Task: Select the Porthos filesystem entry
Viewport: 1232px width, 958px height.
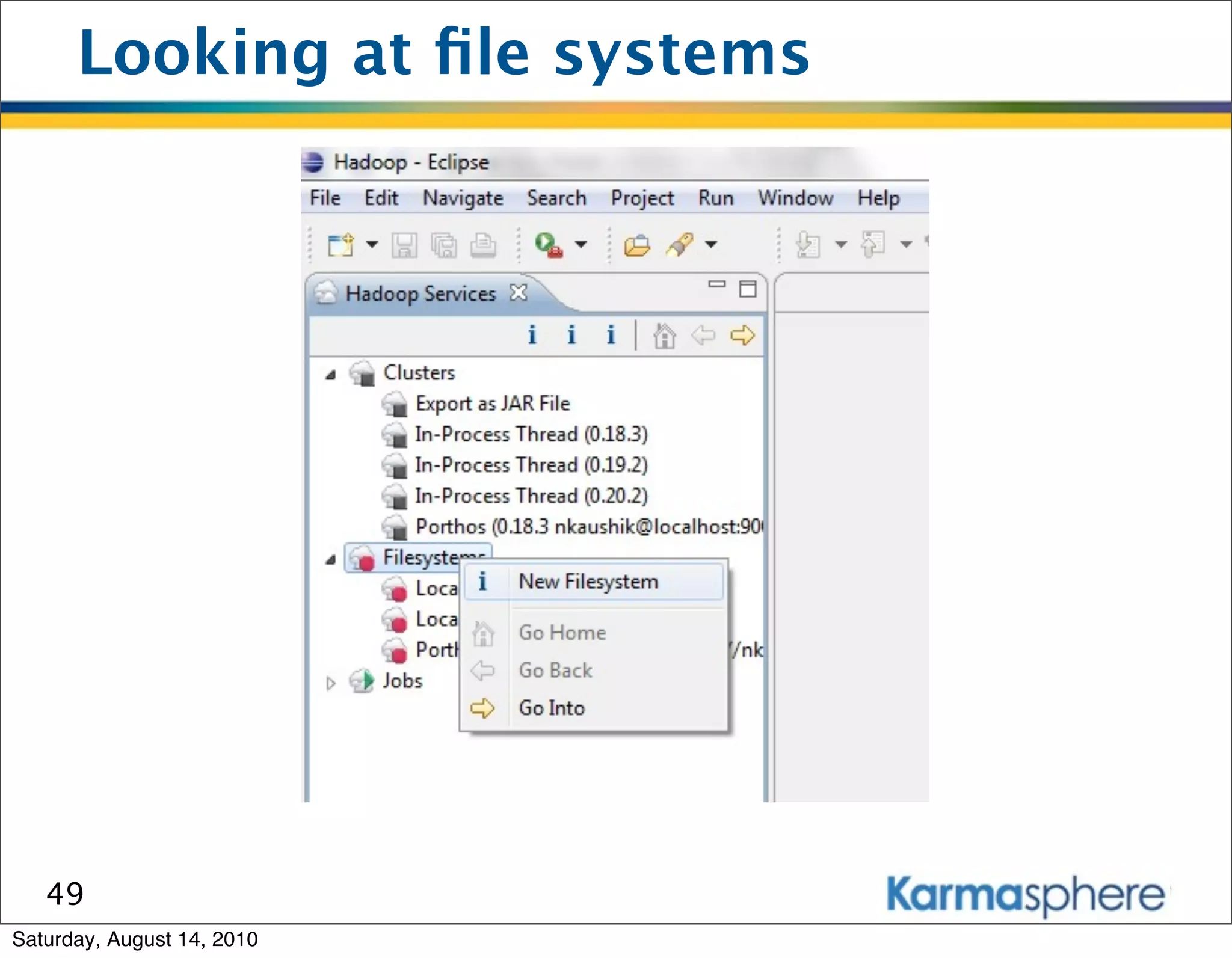Action: (437, 650)
